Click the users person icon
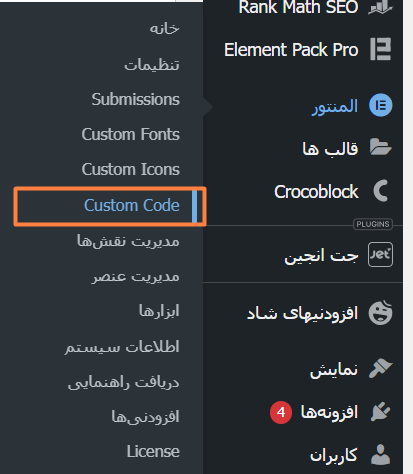The width and height of the screenshot is (413, 474). point(380,454)
